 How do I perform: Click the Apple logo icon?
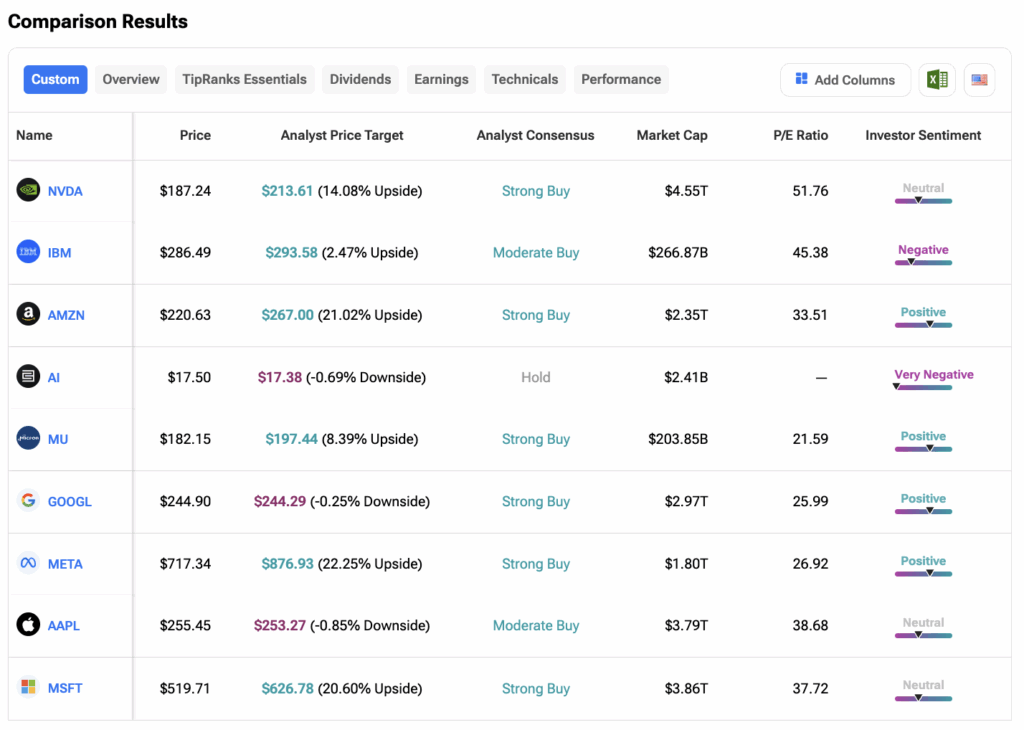[x=28, y=625]
